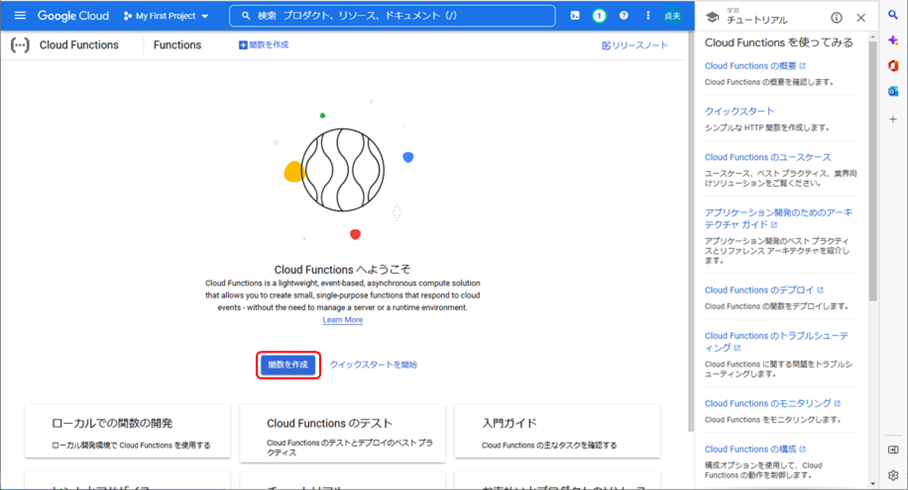Image resolution: width=908 pixels, height=490 pixels.
Task: Open the クイックスタートを開始 link
Action: [373, 365]
